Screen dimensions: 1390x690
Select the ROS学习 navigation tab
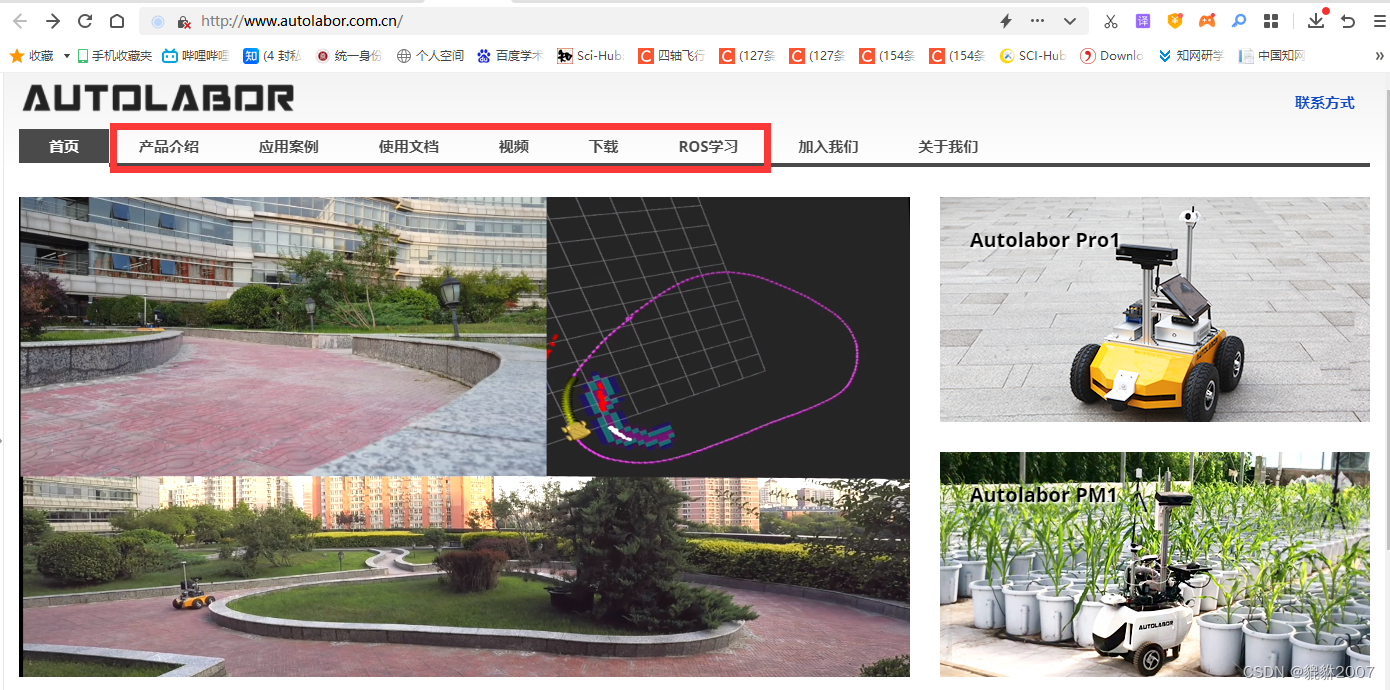709,146
